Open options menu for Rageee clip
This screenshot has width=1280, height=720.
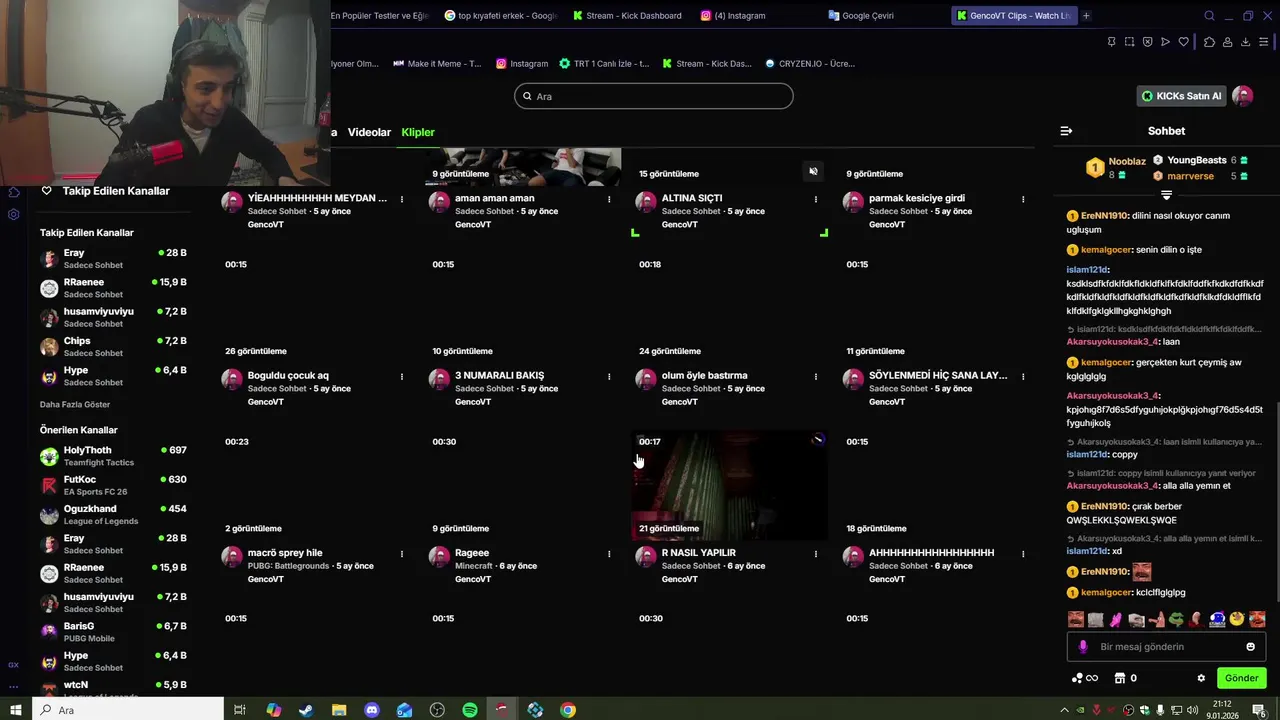click(609, 554)
